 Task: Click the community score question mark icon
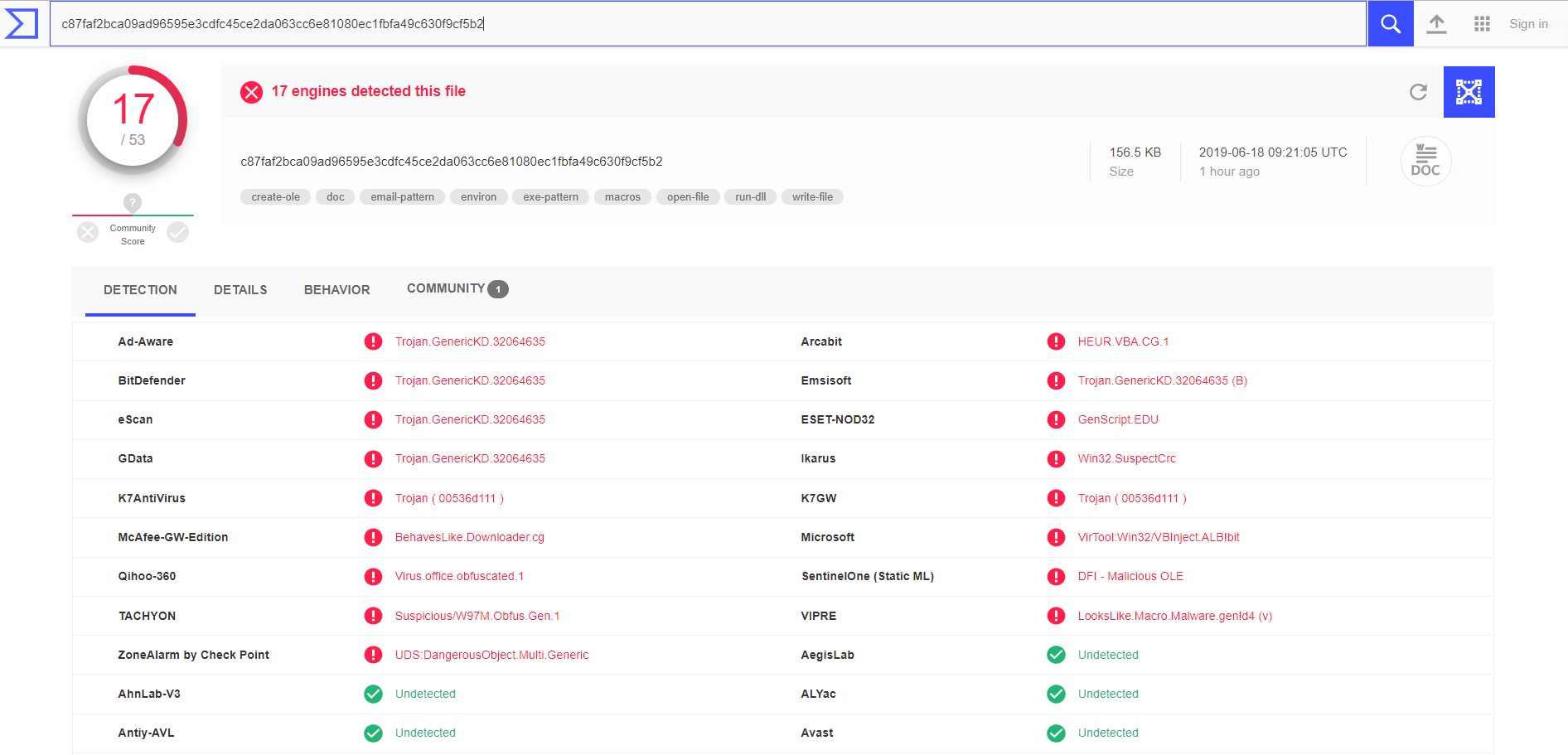(x=133, y=202)
